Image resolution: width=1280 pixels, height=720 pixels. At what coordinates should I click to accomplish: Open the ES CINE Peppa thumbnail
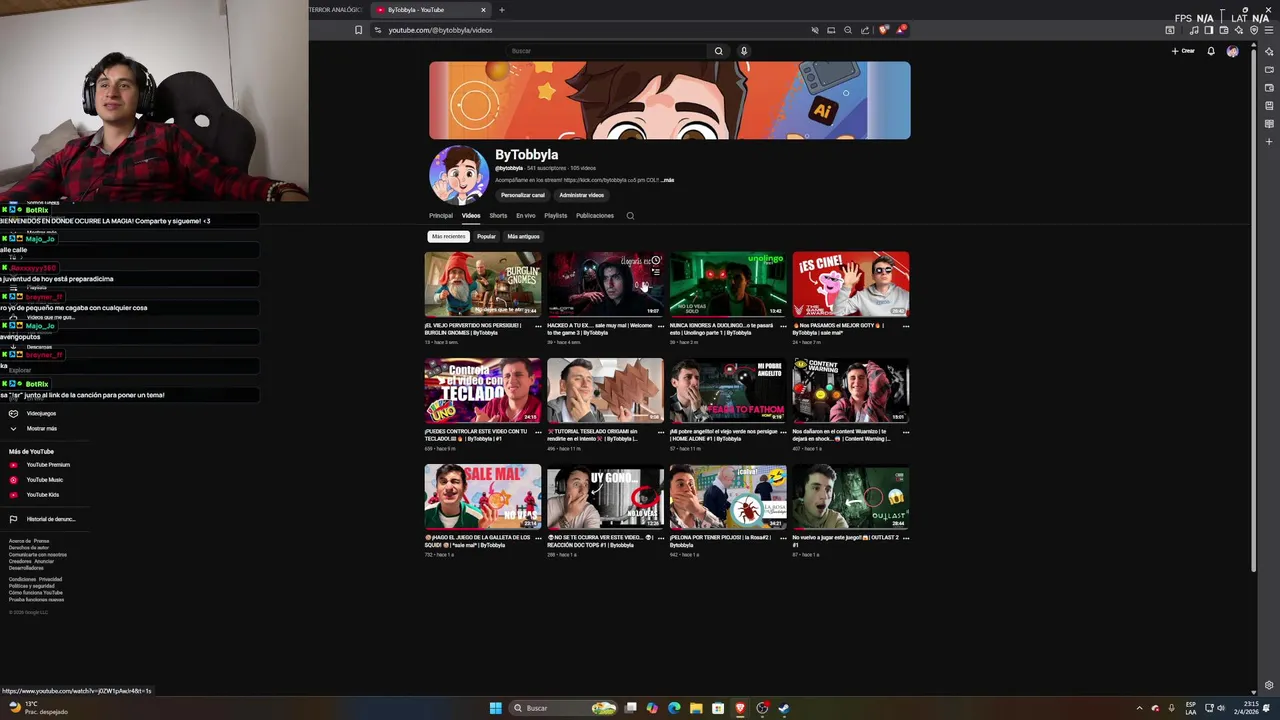[x=851, y=284]
